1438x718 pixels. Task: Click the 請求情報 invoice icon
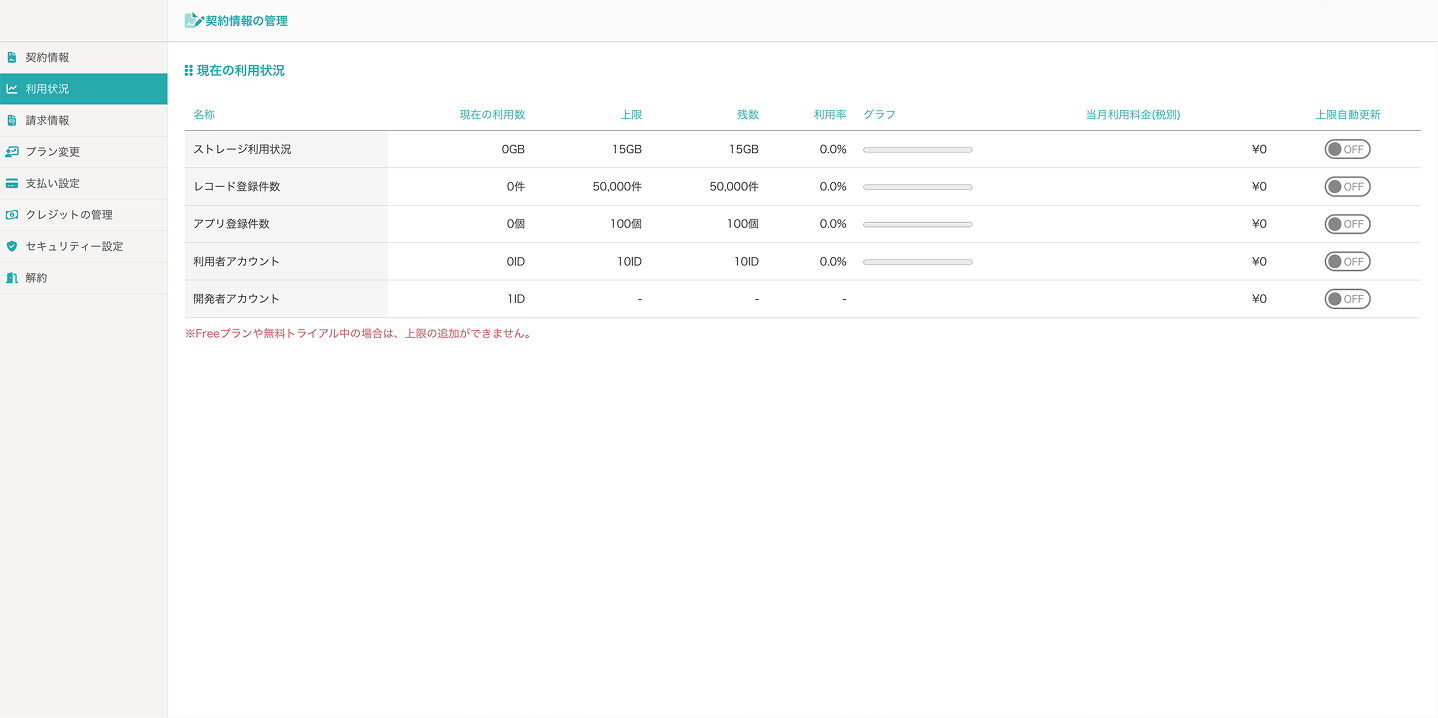coord(12,121)
